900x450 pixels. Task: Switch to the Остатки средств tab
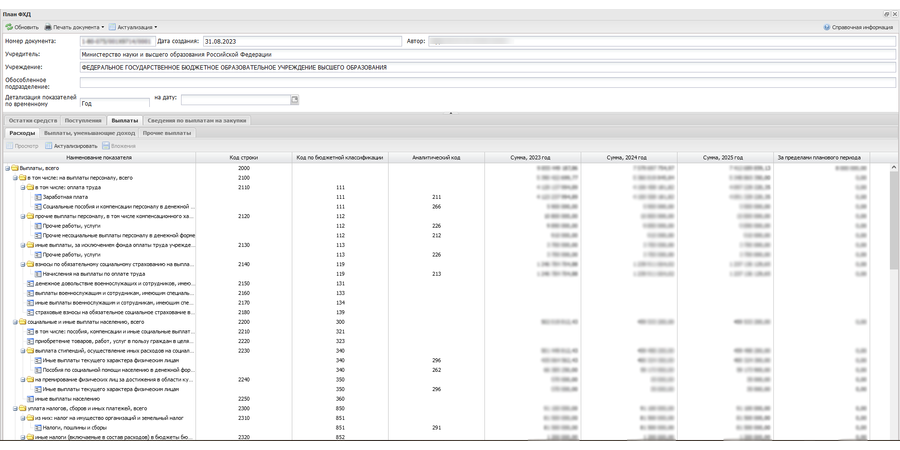tap(32, 121)
